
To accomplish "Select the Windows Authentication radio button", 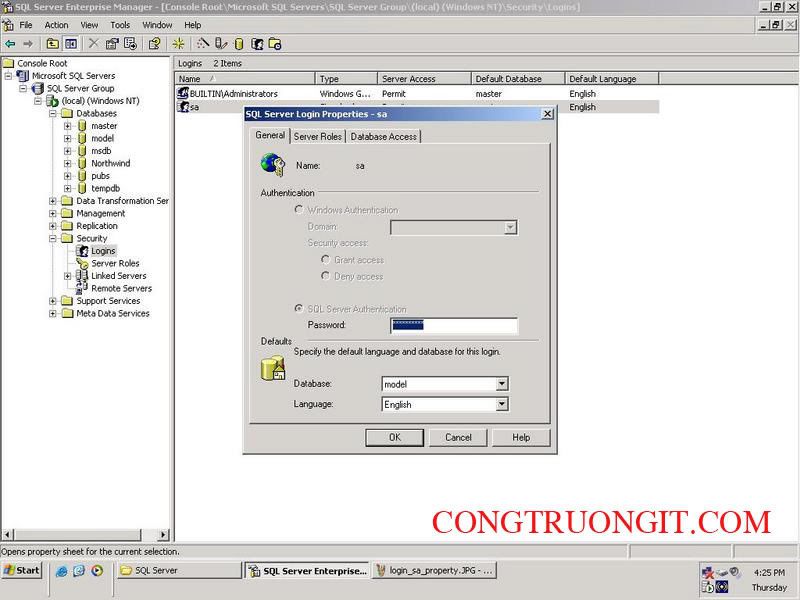I will [x=299, y=210].
